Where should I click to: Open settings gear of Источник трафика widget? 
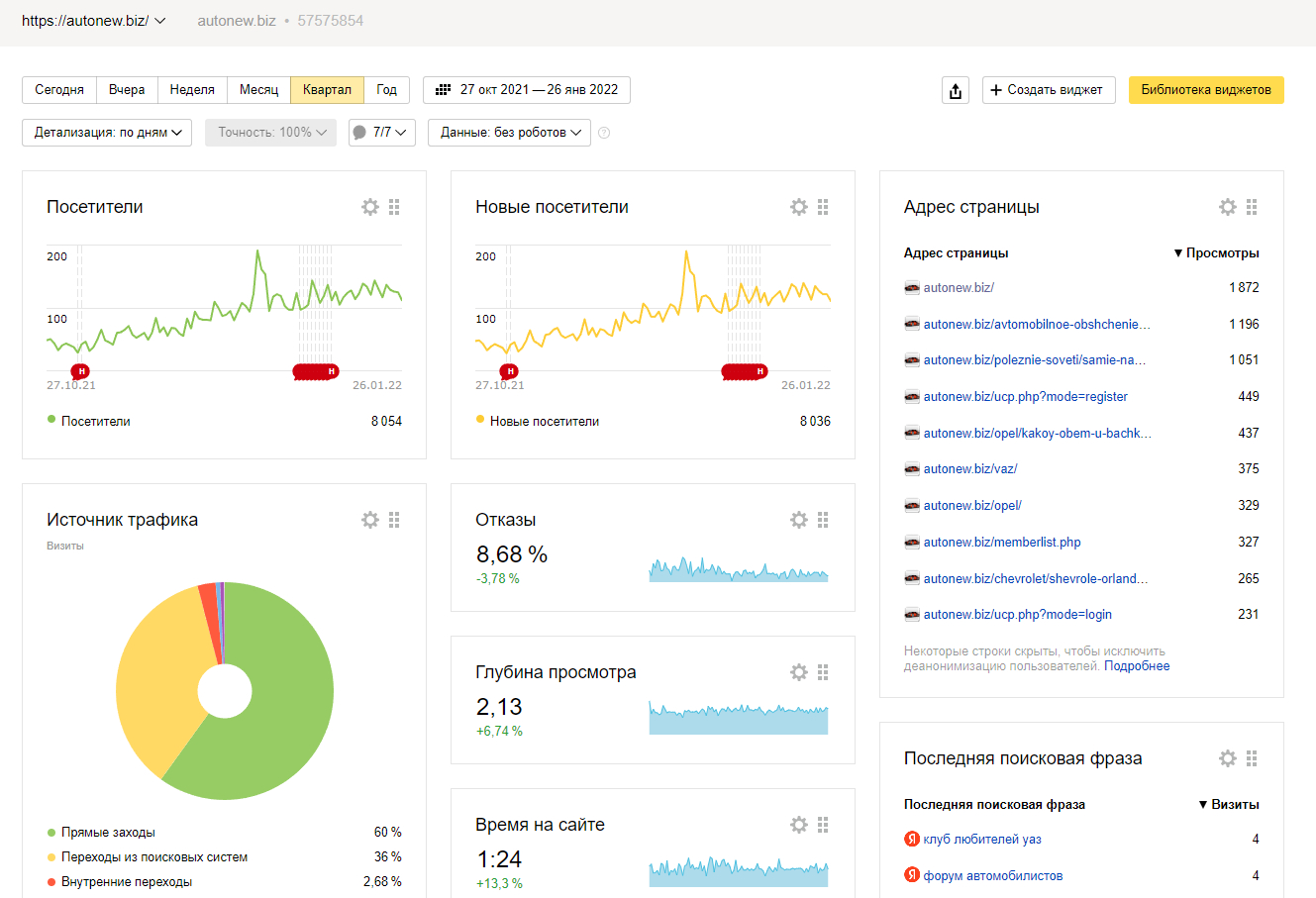click(x=370, y=520)
